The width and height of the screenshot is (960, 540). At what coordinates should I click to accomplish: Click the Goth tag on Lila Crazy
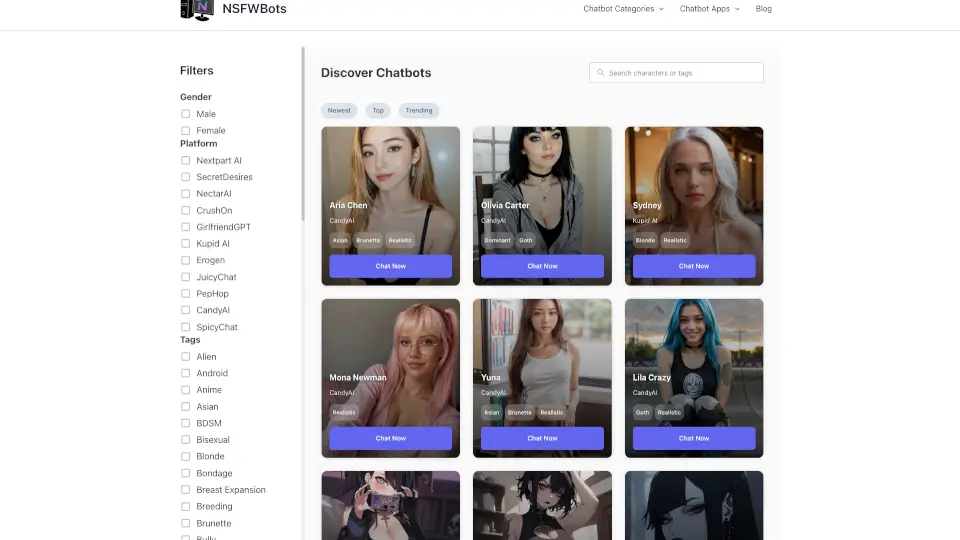tap(642, 413)
